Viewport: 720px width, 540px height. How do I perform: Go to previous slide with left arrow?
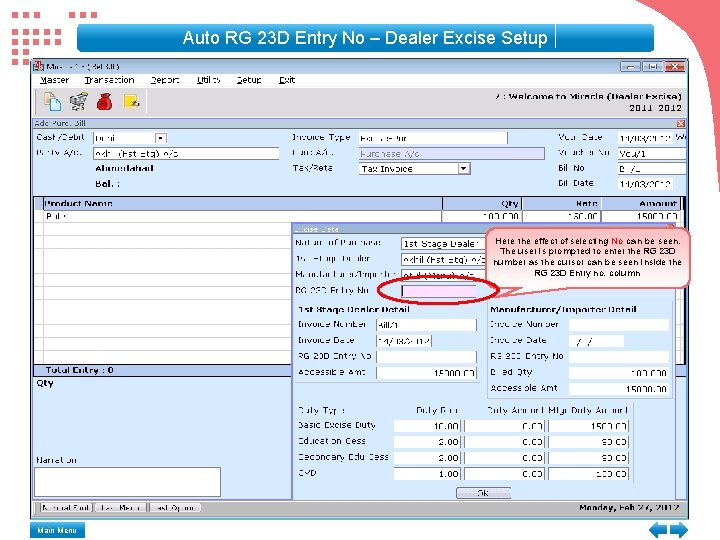click(x=658, y=530)
